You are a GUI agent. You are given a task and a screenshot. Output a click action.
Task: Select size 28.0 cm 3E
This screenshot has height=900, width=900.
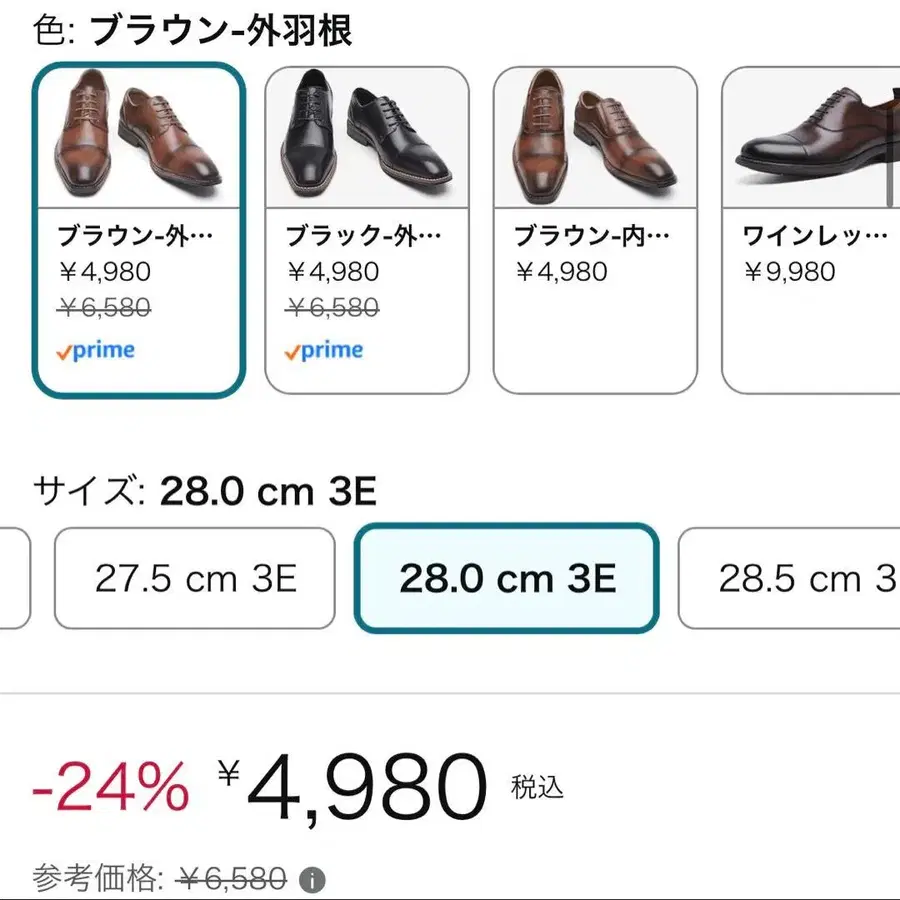(x=507, y=579)
